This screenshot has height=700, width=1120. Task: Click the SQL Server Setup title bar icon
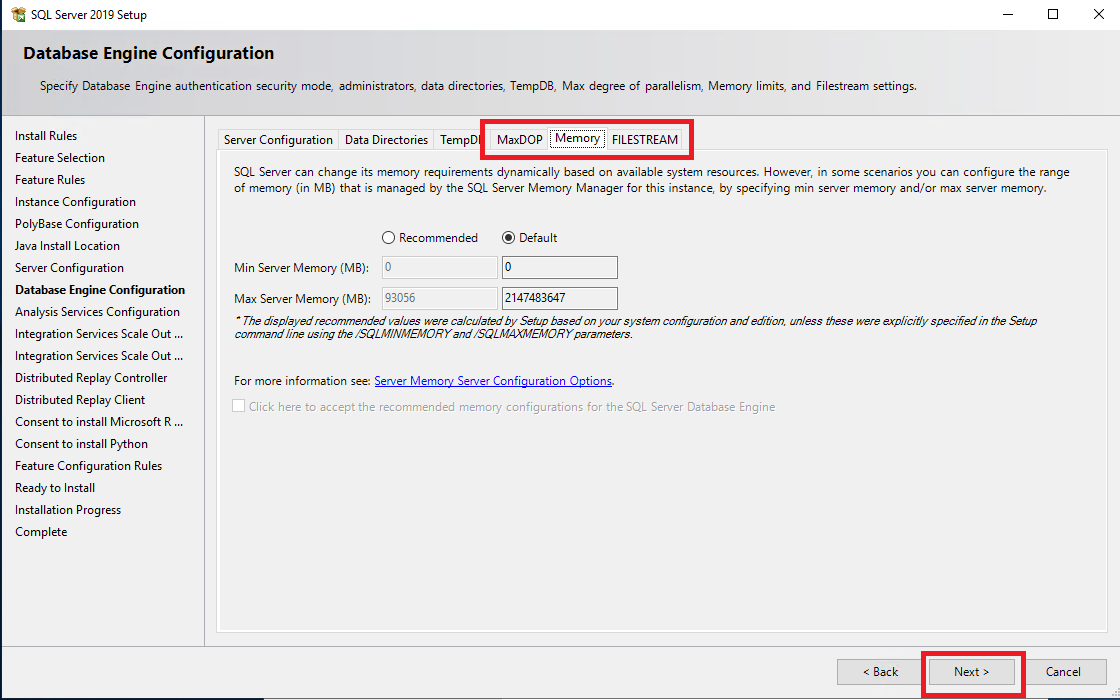(19, 14)
